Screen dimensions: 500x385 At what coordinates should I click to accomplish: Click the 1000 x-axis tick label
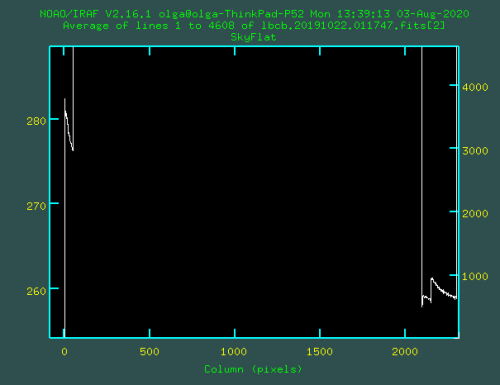click(x=234, y=352)
